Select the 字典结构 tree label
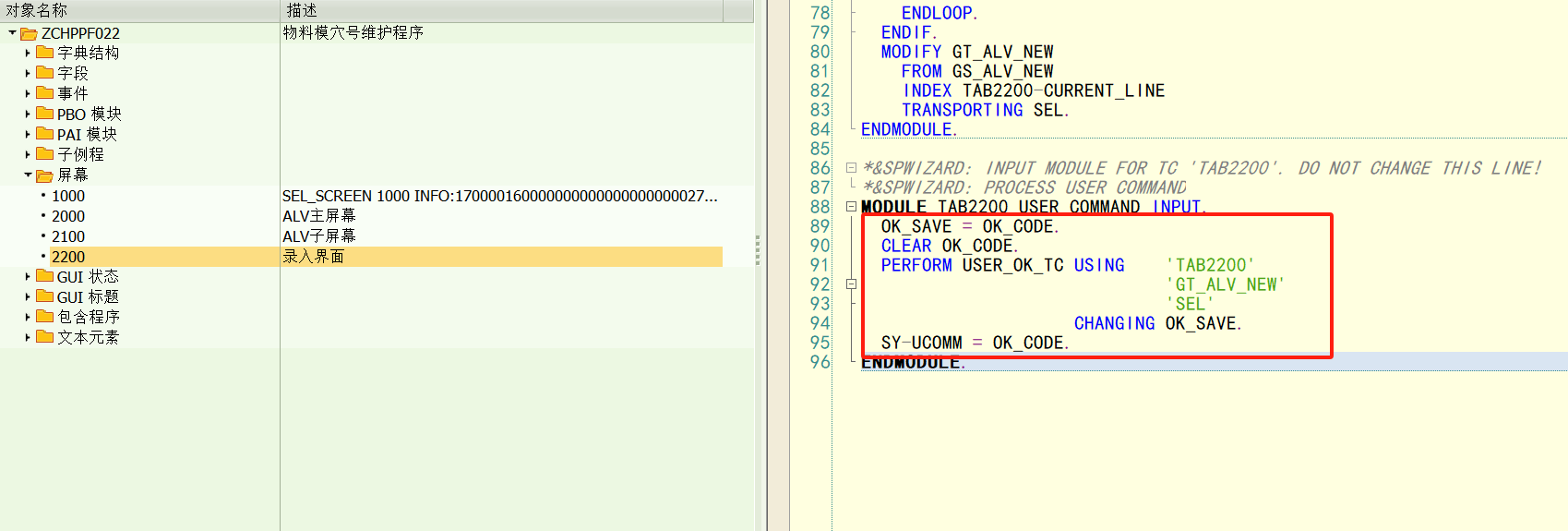The width and height of the screenshot is (1568, 531). (x=89, y=53)
